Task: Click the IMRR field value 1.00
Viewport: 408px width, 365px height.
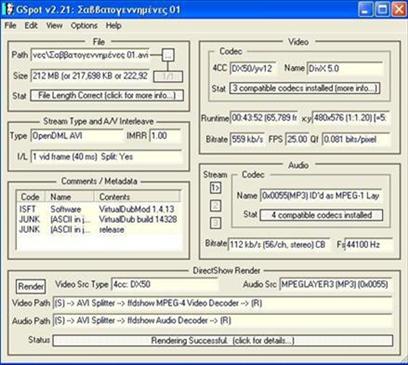Action: pos(165,136)
